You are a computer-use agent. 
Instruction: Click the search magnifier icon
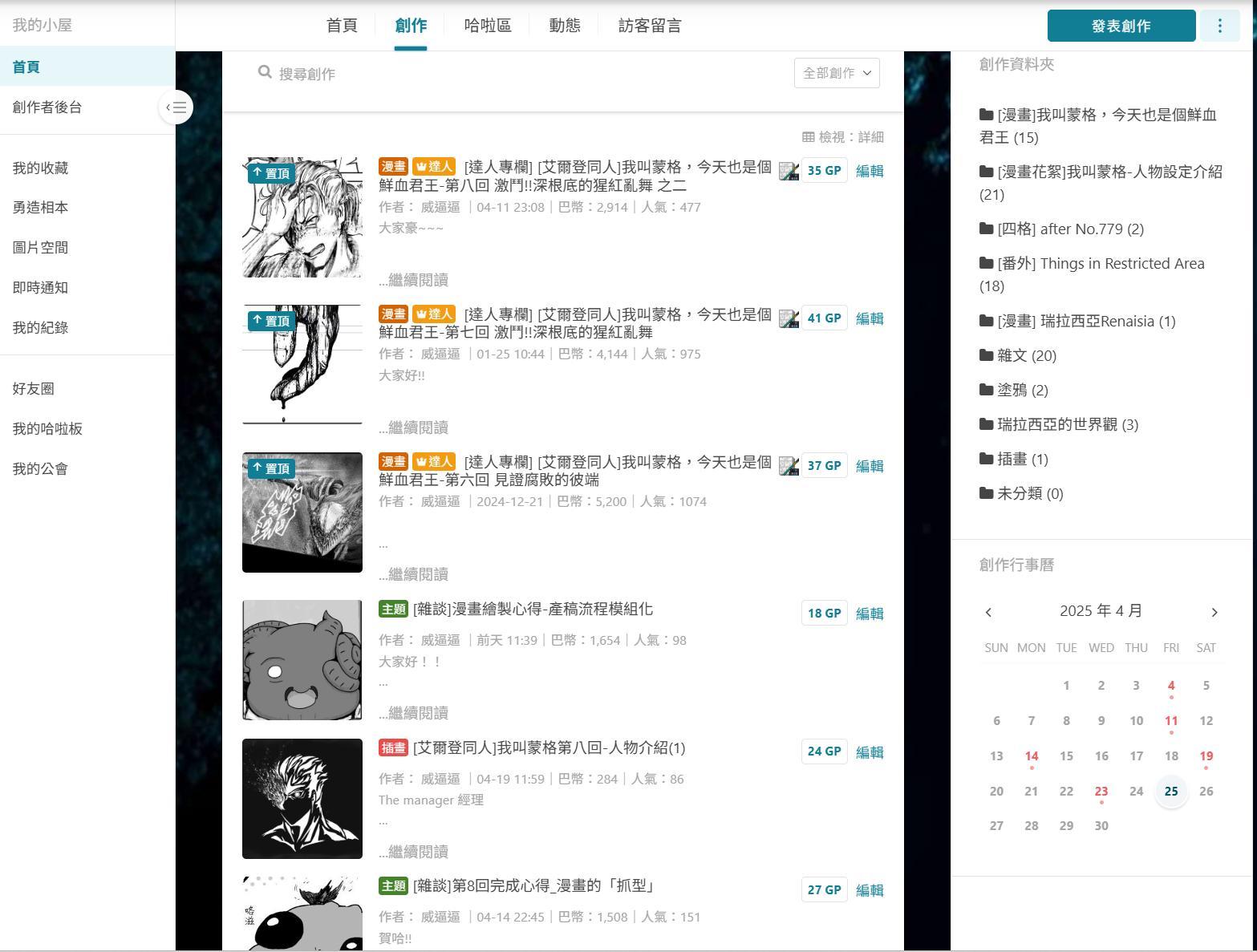(265, 72)
